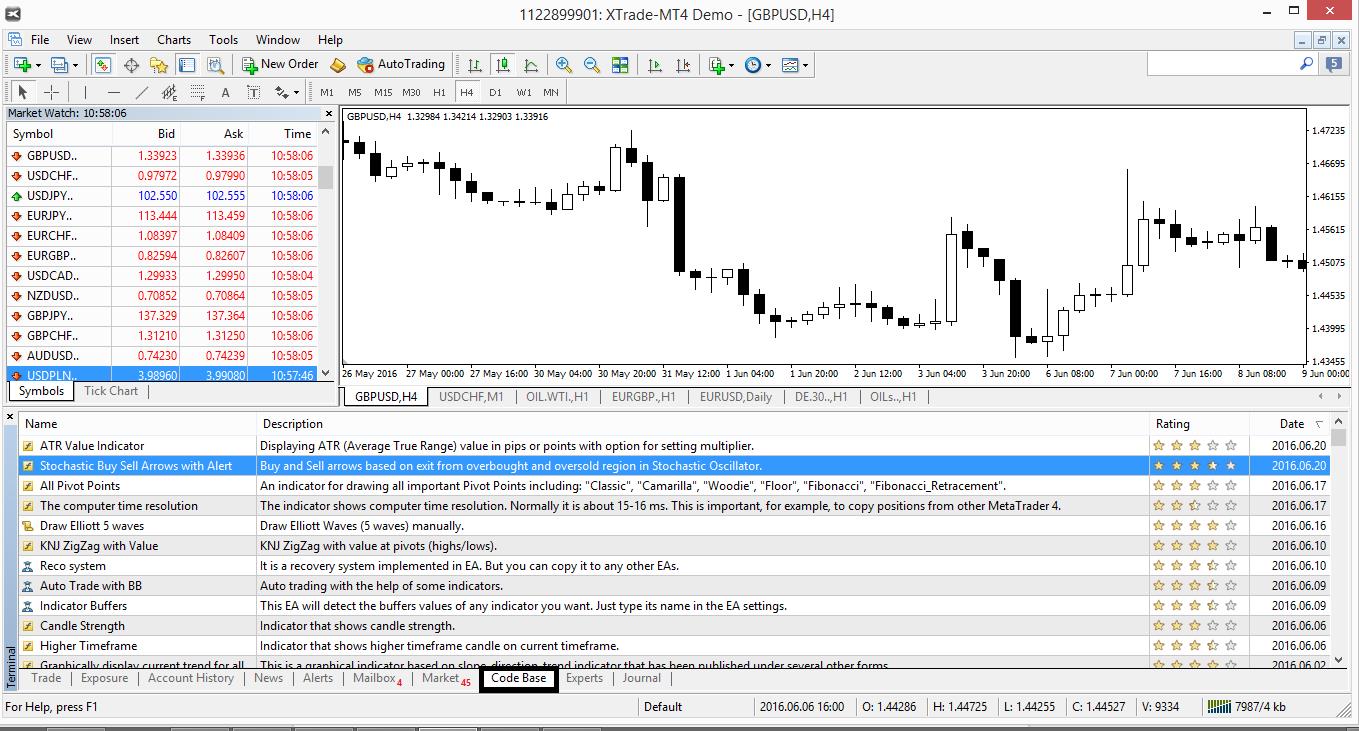The height and width of the screenshot is (731, 1359).
Task: Click the Market Watch vertical scrollbar
Action: pos(326,250)
